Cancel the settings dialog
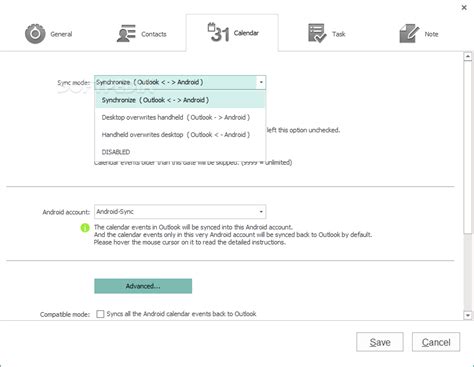Viewport: 474px width, 367px height. pyautogui.click(x=436, y=342)
